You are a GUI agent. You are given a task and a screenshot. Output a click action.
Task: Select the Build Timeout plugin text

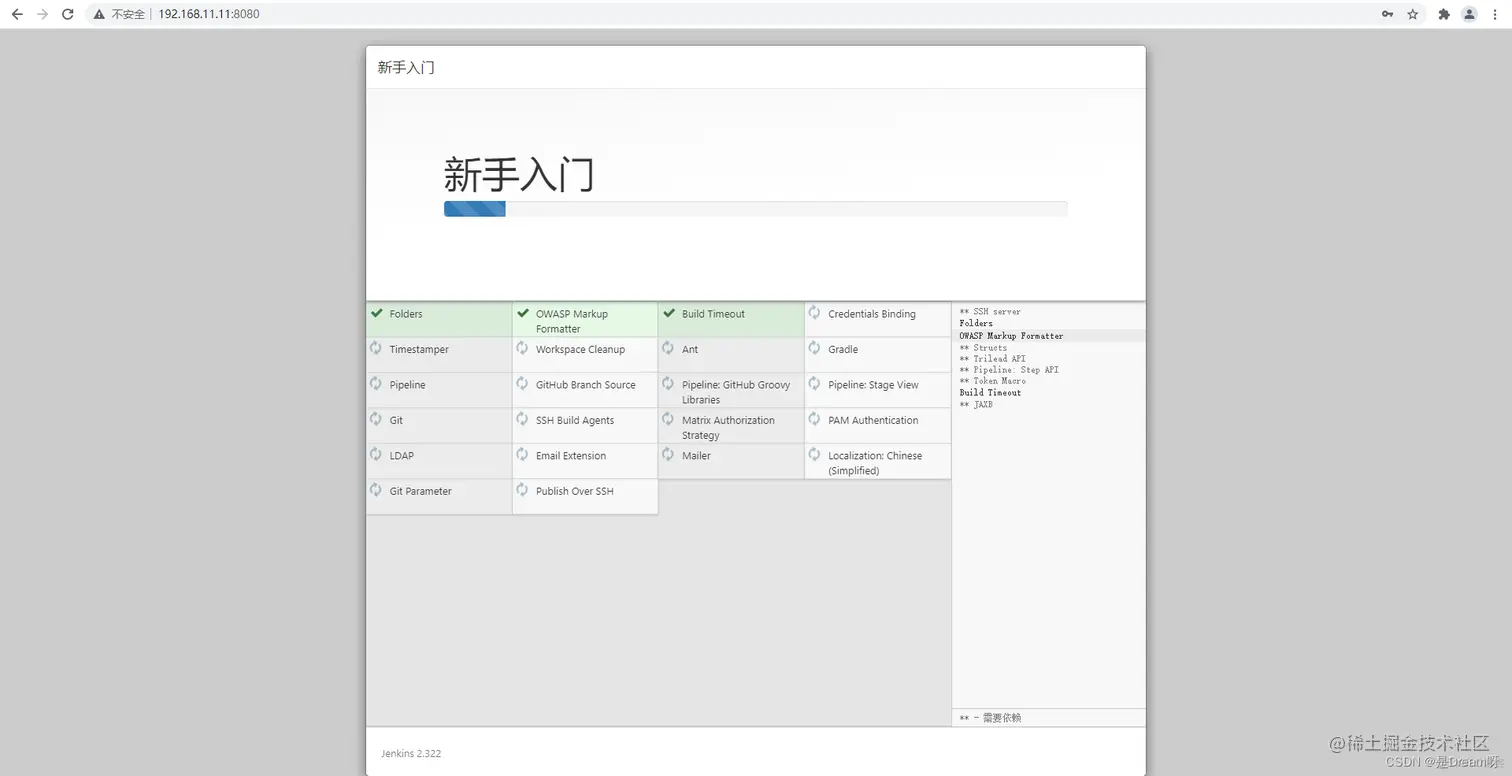(x=713, y=314)
